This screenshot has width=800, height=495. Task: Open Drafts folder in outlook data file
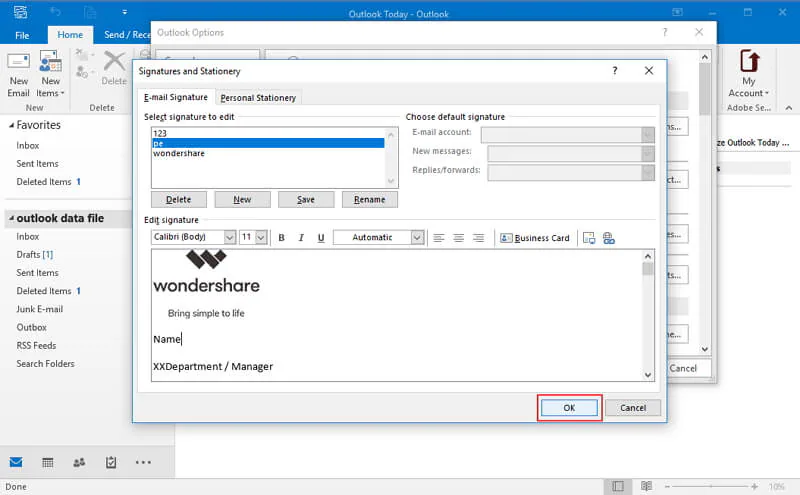point(35,254)
